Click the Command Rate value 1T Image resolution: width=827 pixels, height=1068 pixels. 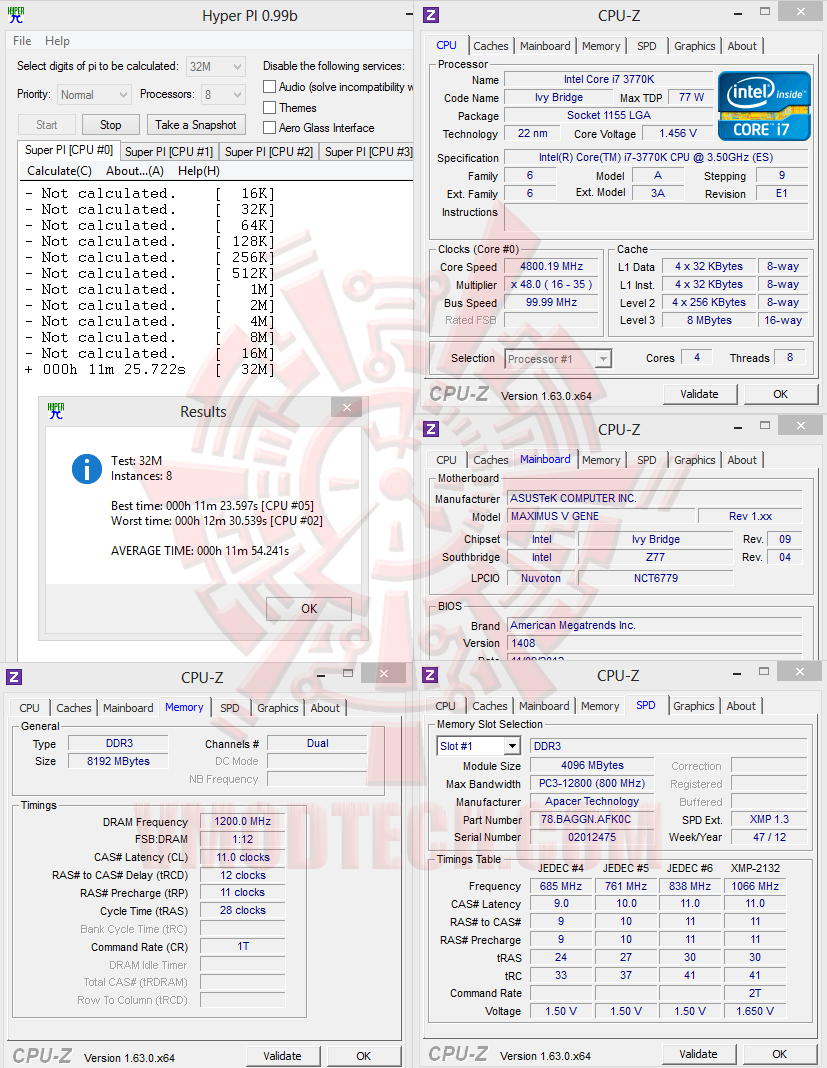tap(243, 946)
